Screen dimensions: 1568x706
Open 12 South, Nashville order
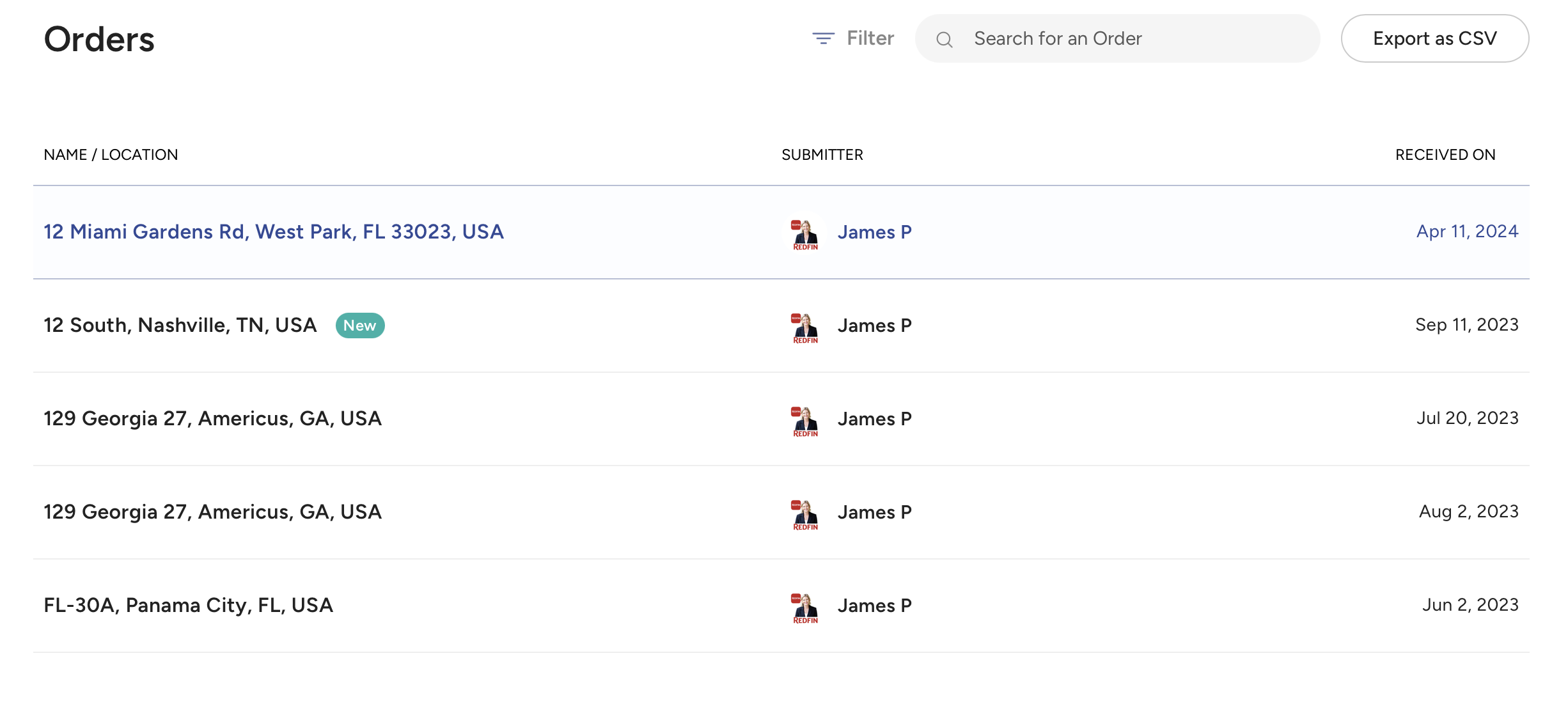[x=180, y=325]
